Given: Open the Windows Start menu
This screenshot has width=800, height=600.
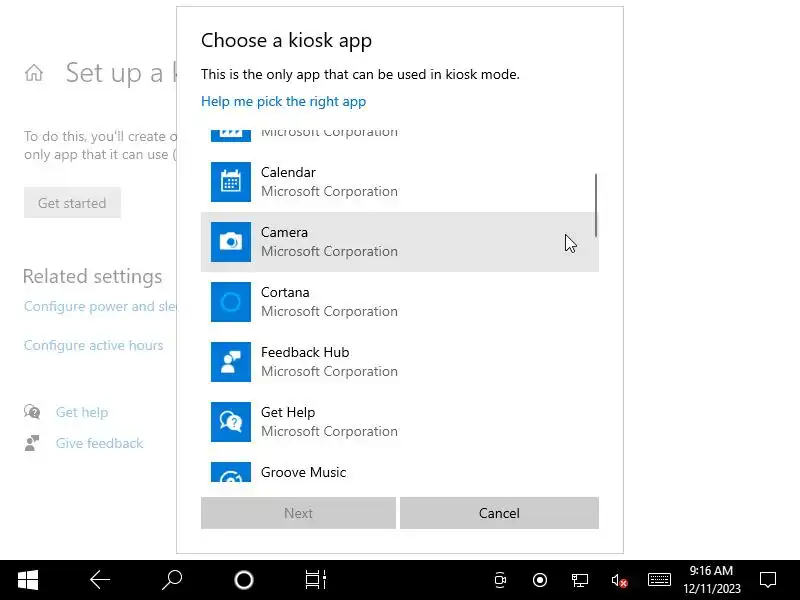Looking at the screenshot, I should 28,580.
